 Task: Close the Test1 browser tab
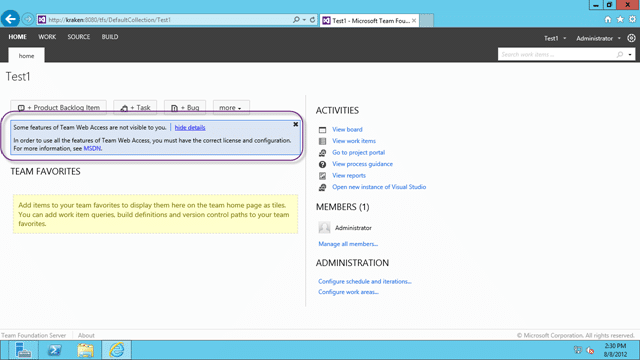point(414,20)
